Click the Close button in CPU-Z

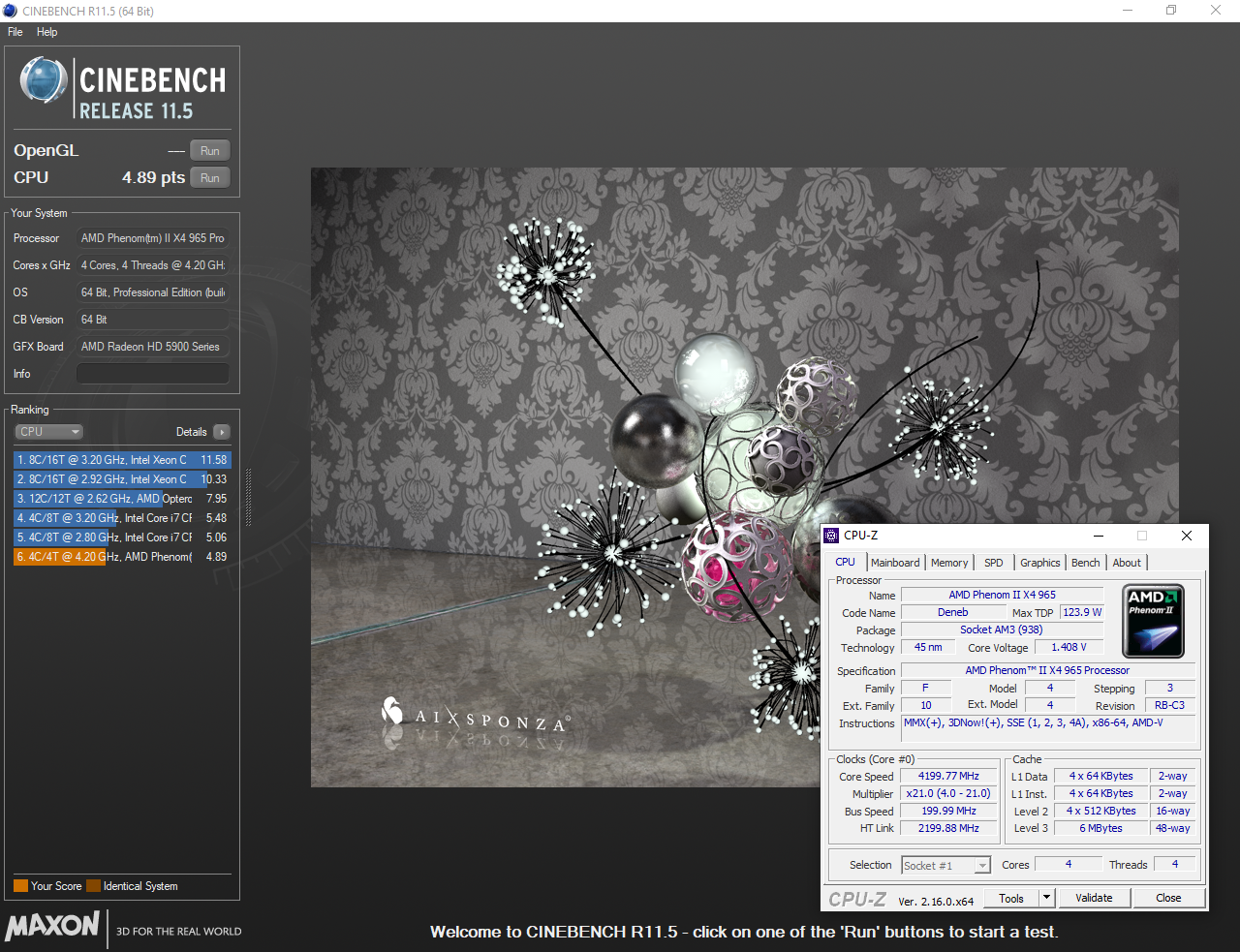point(1168,899)
